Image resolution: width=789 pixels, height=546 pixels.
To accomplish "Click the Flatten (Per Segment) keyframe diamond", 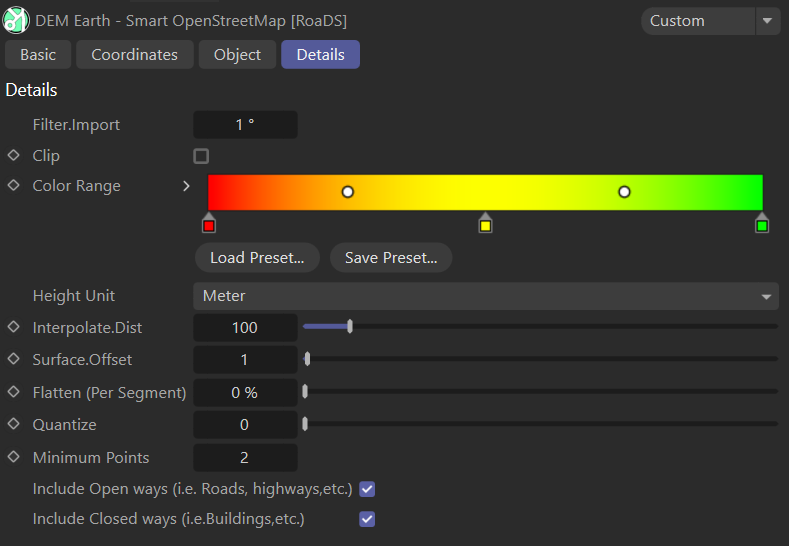I will [x=14, y=392].
